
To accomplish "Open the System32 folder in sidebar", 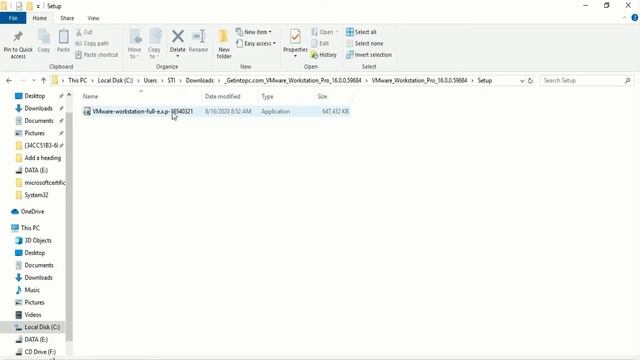I will click(x=36, y=195).
